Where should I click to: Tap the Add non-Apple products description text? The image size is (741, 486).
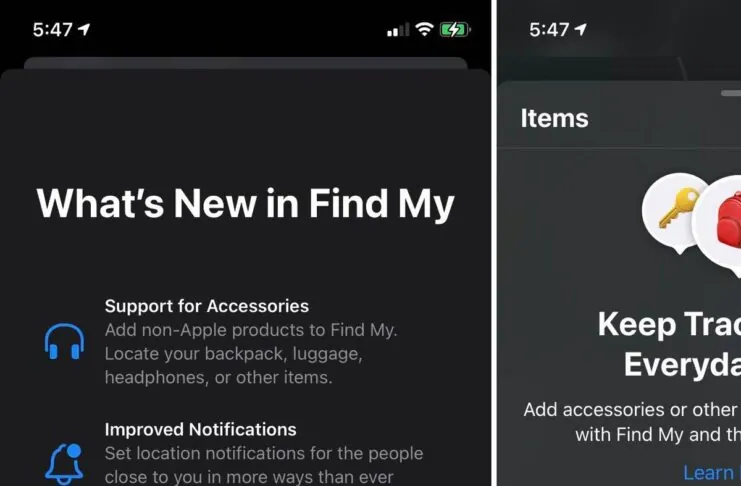[251, 354]
